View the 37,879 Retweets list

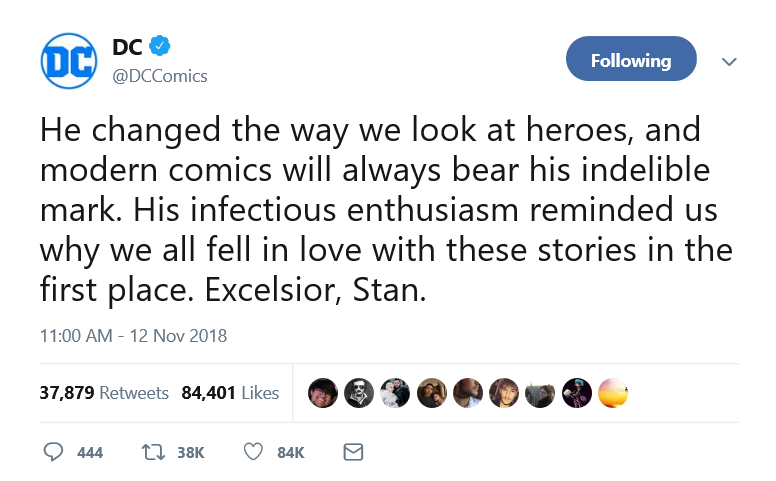click(x=104, y=393)
